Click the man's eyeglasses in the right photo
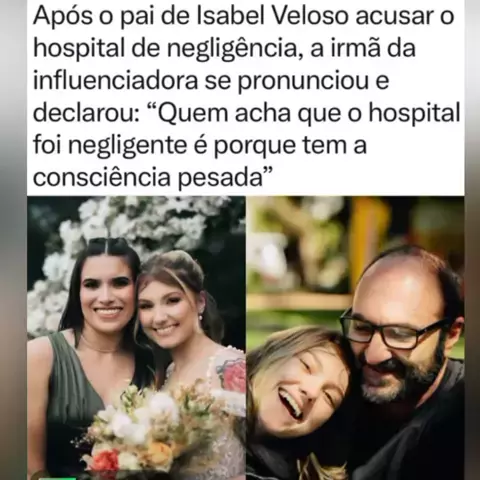This screenshot has width=480, height=480. pyautogui.click(x=392, y=330)
